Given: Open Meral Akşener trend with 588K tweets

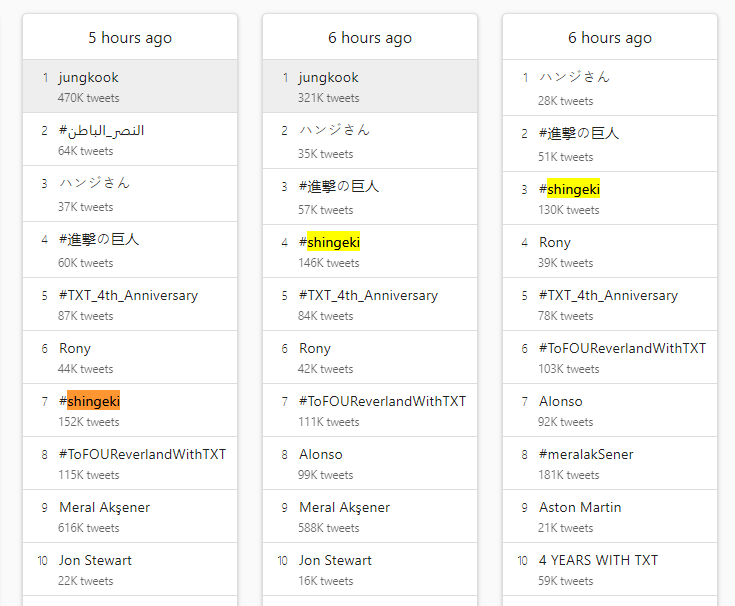Looking at the screenshot, I should coord(370,516).
